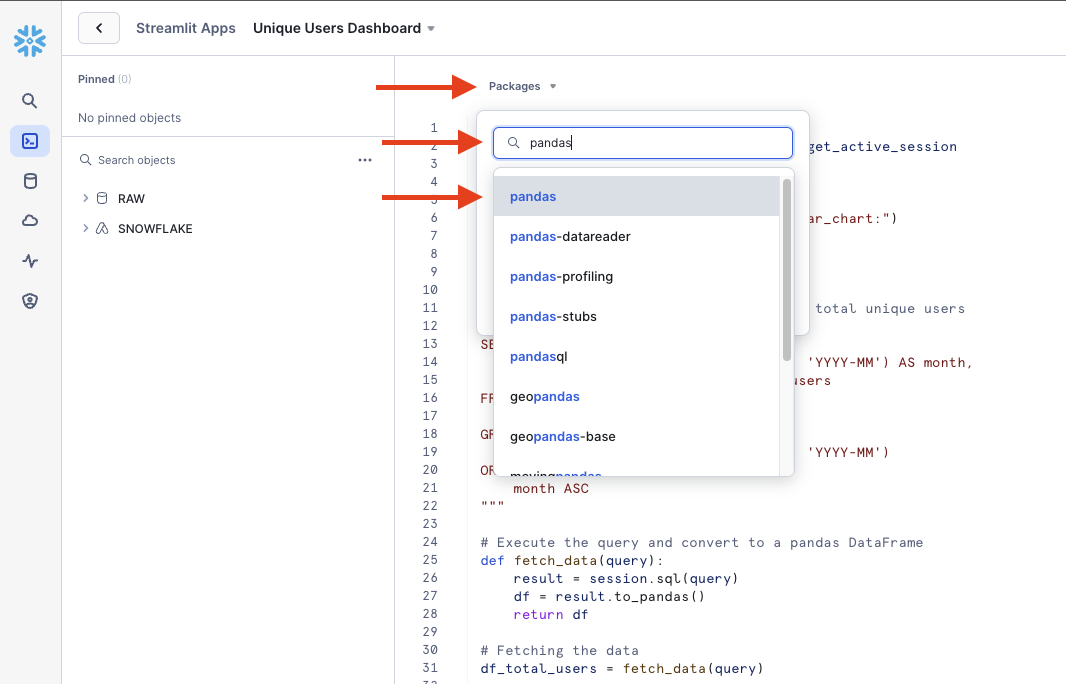Click line number 24 in the gutter
This screenshot has width=1066, height=684.
(x=430, y=542)
